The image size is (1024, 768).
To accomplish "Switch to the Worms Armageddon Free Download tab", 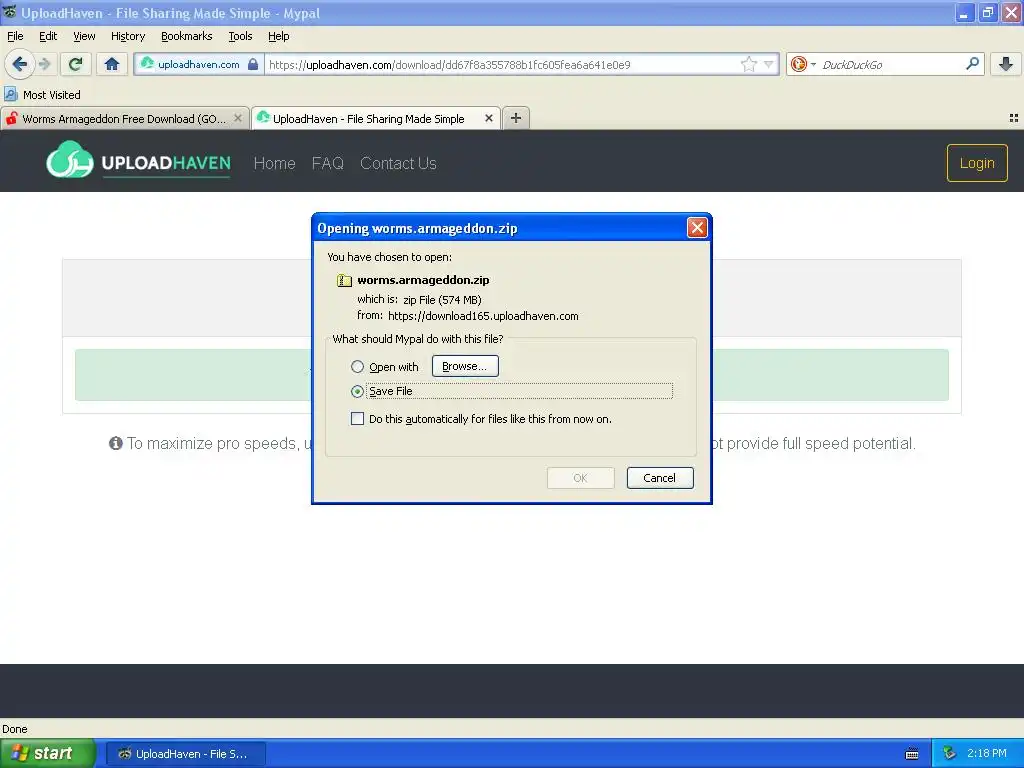I will (x=124, y=118).
